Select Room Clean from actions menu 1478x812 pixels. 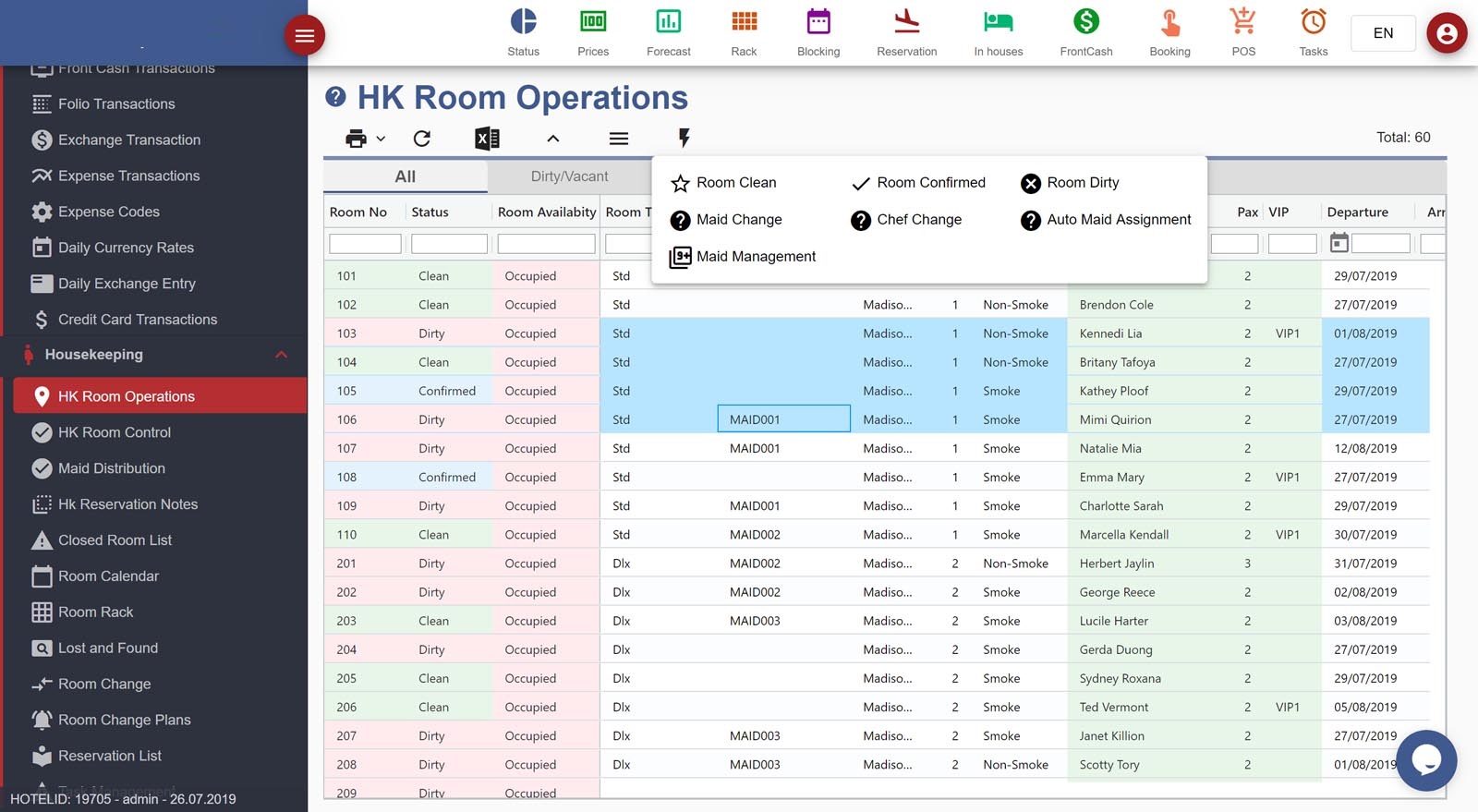[724, 183]
